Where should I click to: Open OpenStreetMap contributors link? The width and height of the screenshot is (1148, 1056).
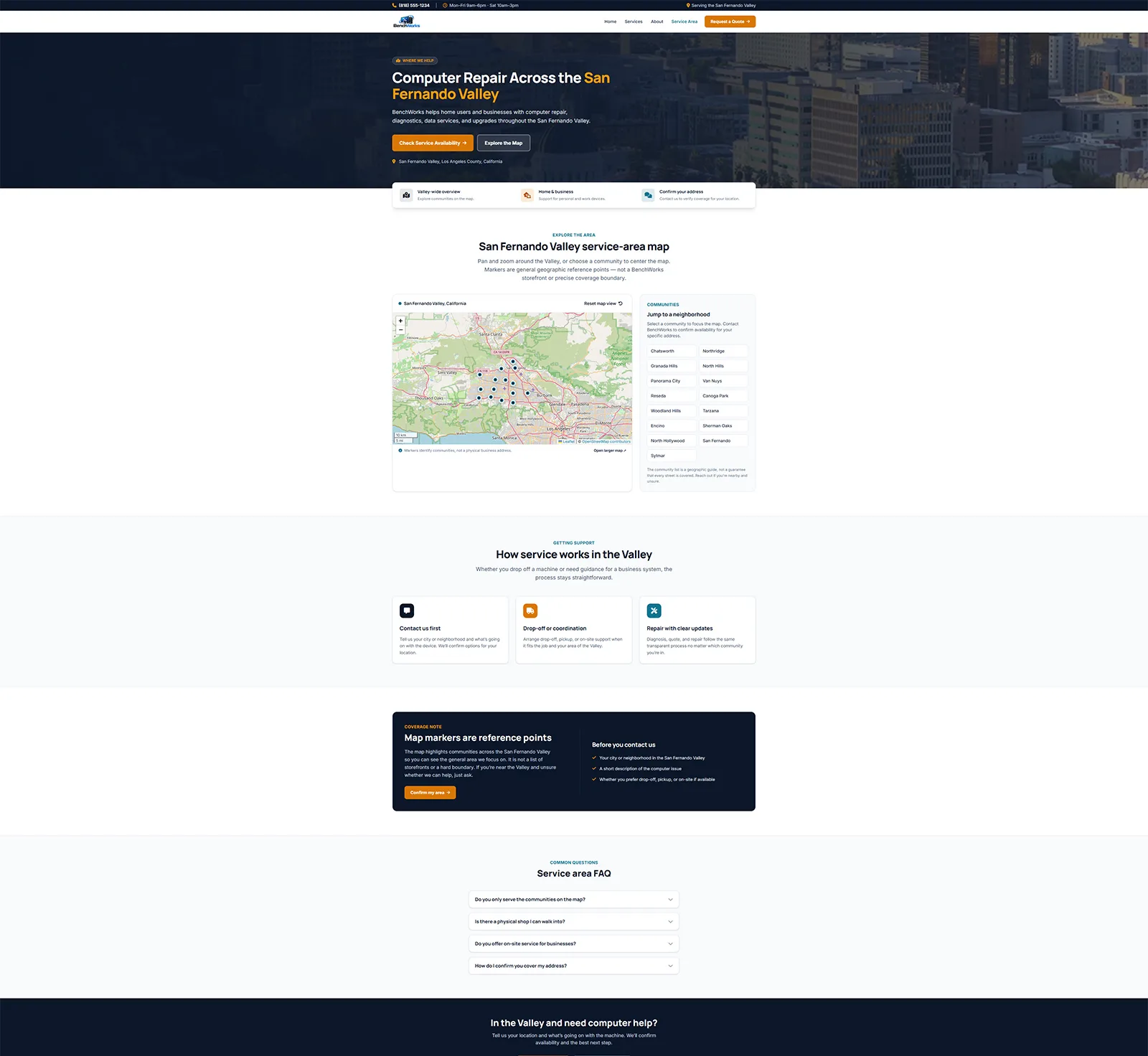point(606,442)
